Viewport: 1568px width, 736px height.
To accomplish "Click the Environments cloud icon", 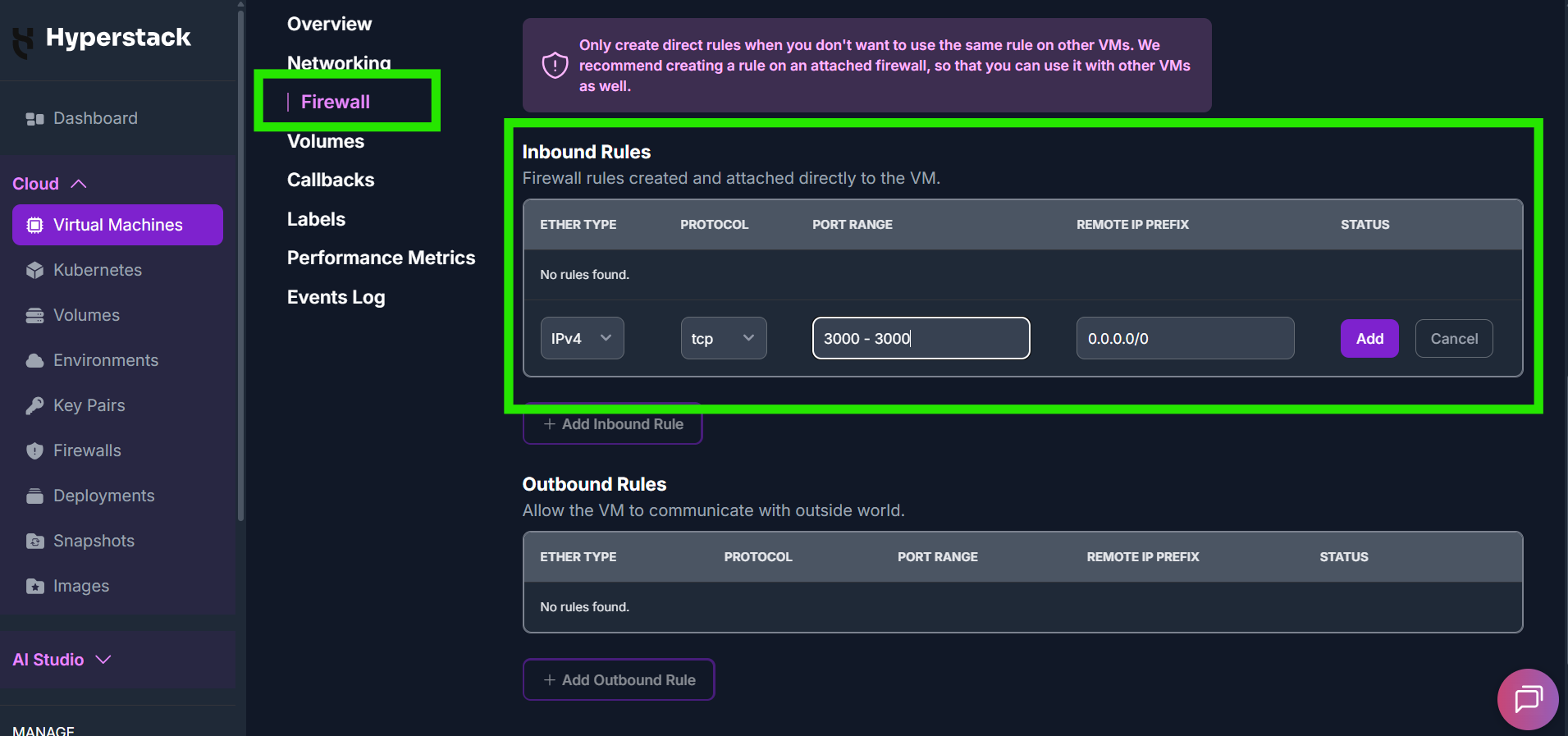I will 34,360.
